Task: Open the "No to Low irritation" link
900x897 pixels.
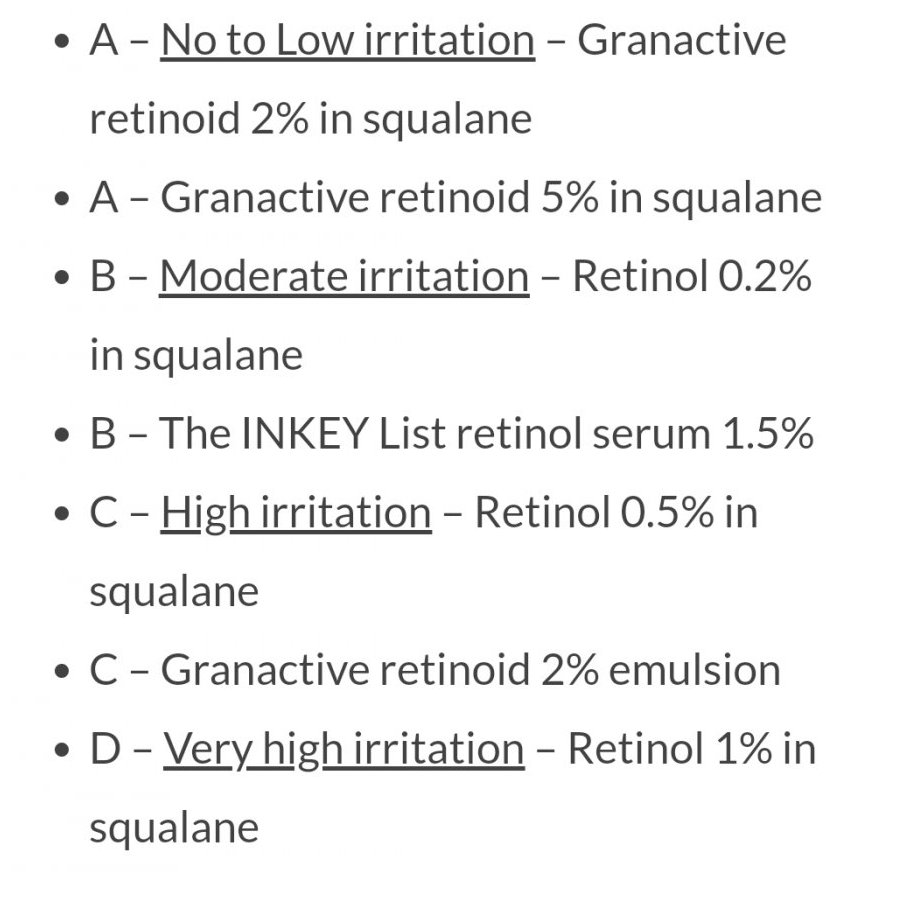Action: coord(347,41)
